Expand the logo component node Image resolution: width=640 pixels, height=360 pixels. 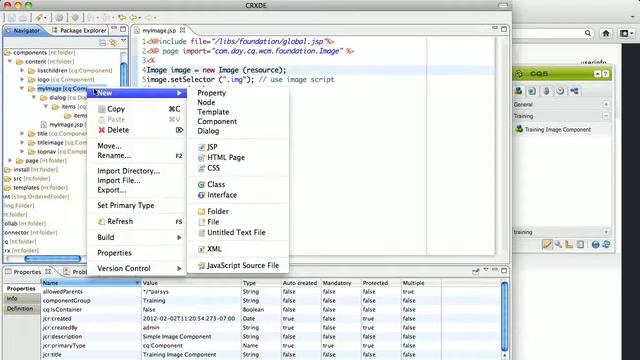(22, 79)
